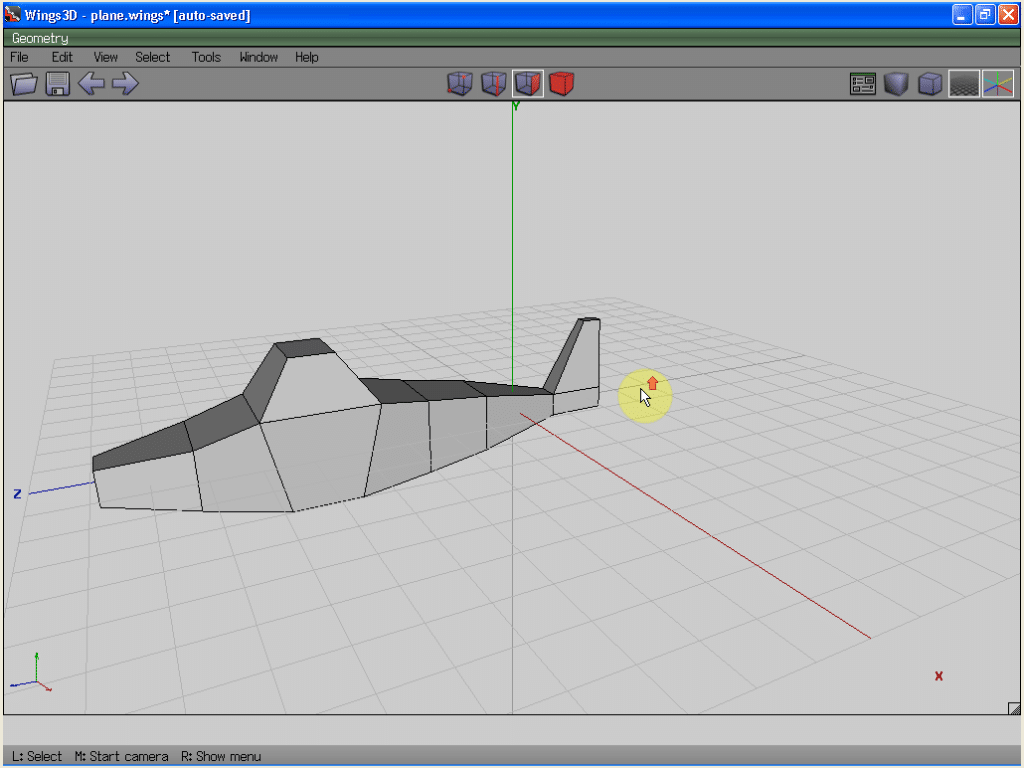Click the Open file folder icon
Viewport: 1024px width, 768px height.
pyautogui.click(x=24, y=84)
